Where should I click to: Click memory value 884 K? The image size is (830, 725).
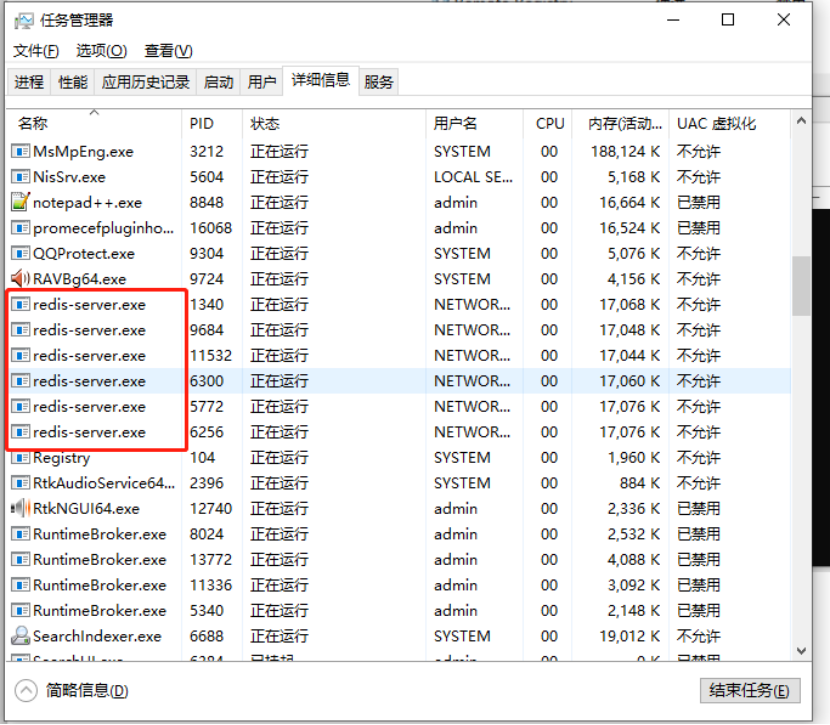click(x=640, y=483)
